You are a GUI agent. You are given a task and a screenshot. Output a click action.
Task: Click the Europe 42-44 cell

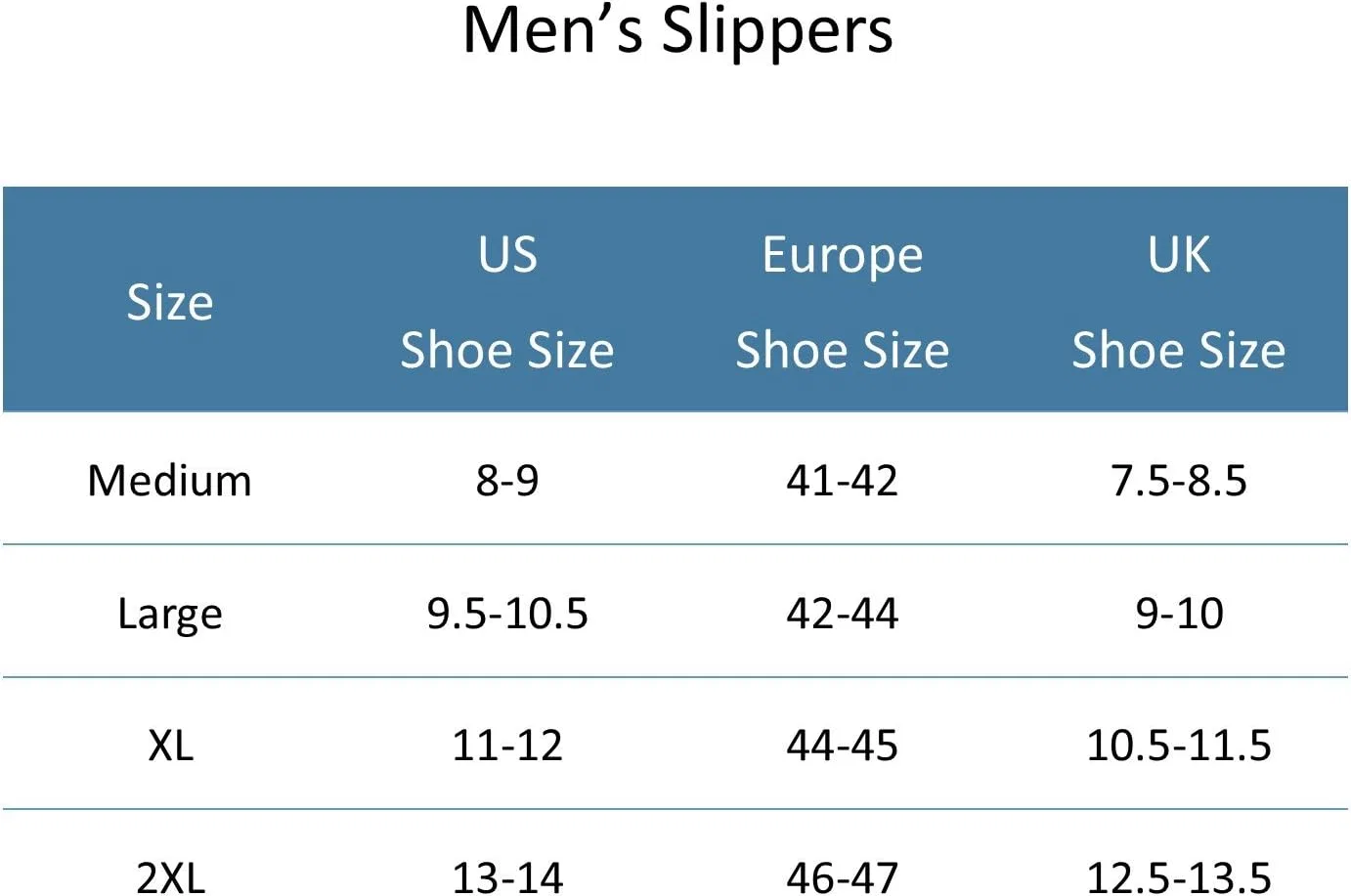tap(843, 614)
